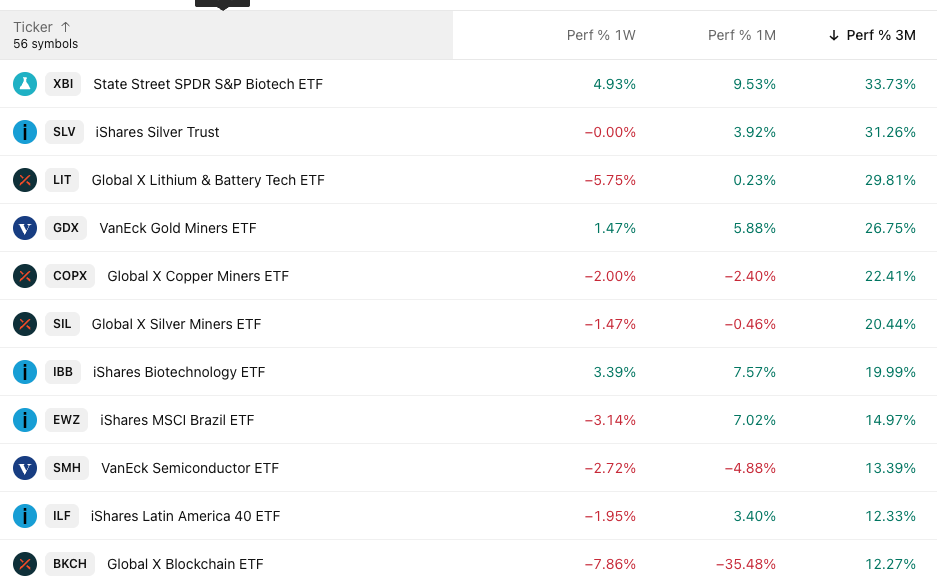Open the GDX ticker symbol badge

[x=66, y=228]
